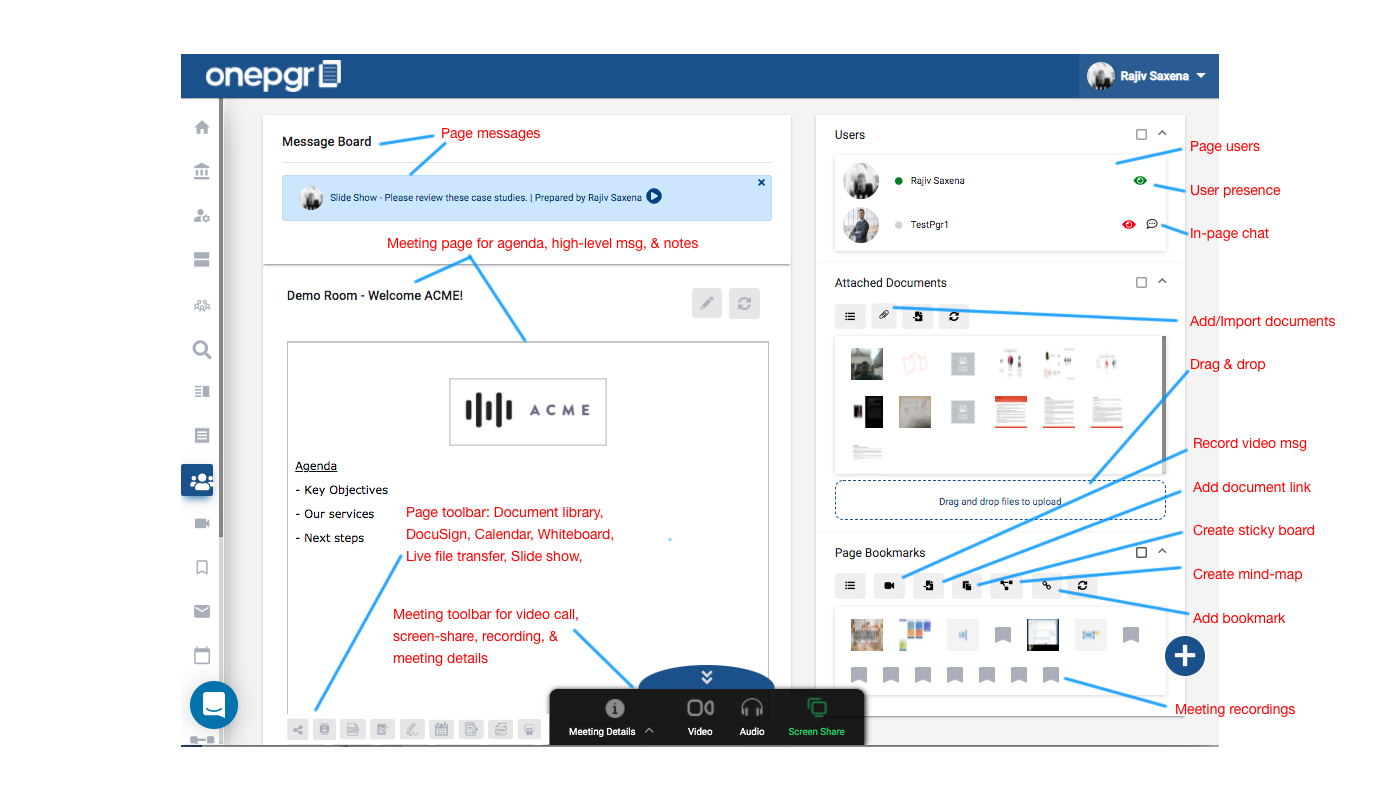Screen dimensions: 1400x800
Task: Click the chain link add bookmark icon
Action: (1046, 586)
